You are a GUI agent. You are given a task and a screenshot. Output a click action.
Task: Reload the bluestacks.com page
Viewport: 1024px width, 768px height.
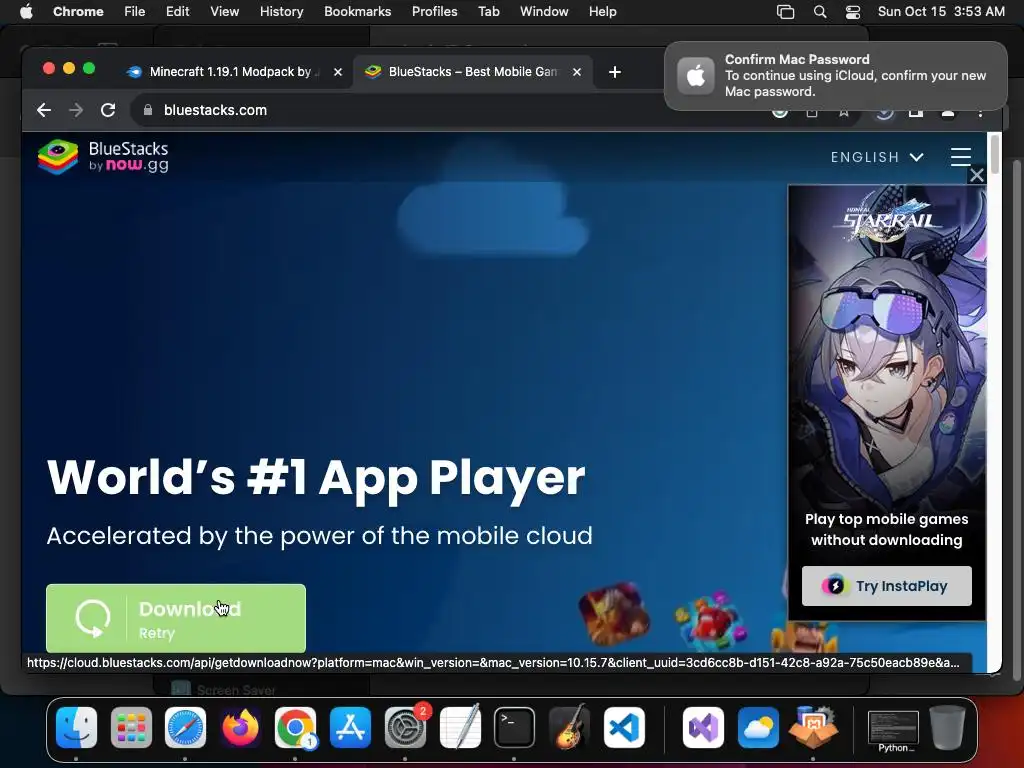pyautogui.click(x=108, y=110)
